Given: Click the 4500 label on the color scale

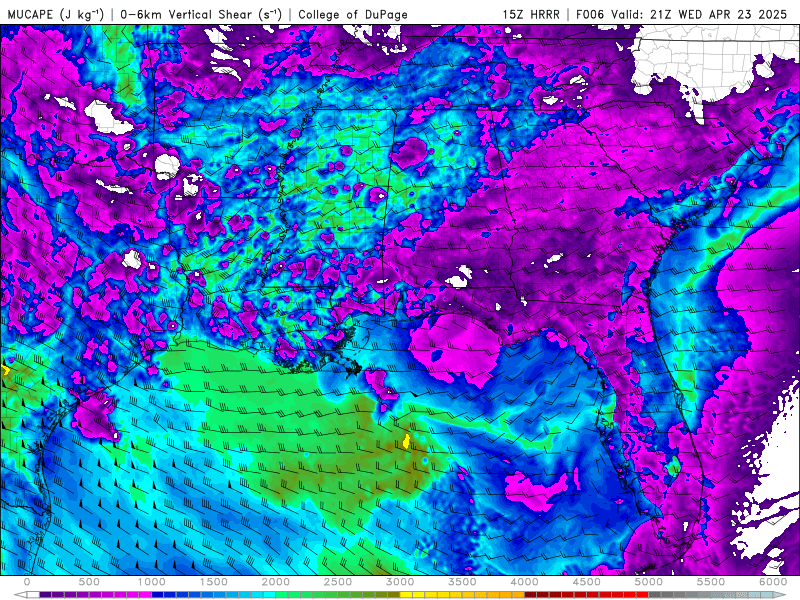Looking at the screenshot, I should point(587,582).
